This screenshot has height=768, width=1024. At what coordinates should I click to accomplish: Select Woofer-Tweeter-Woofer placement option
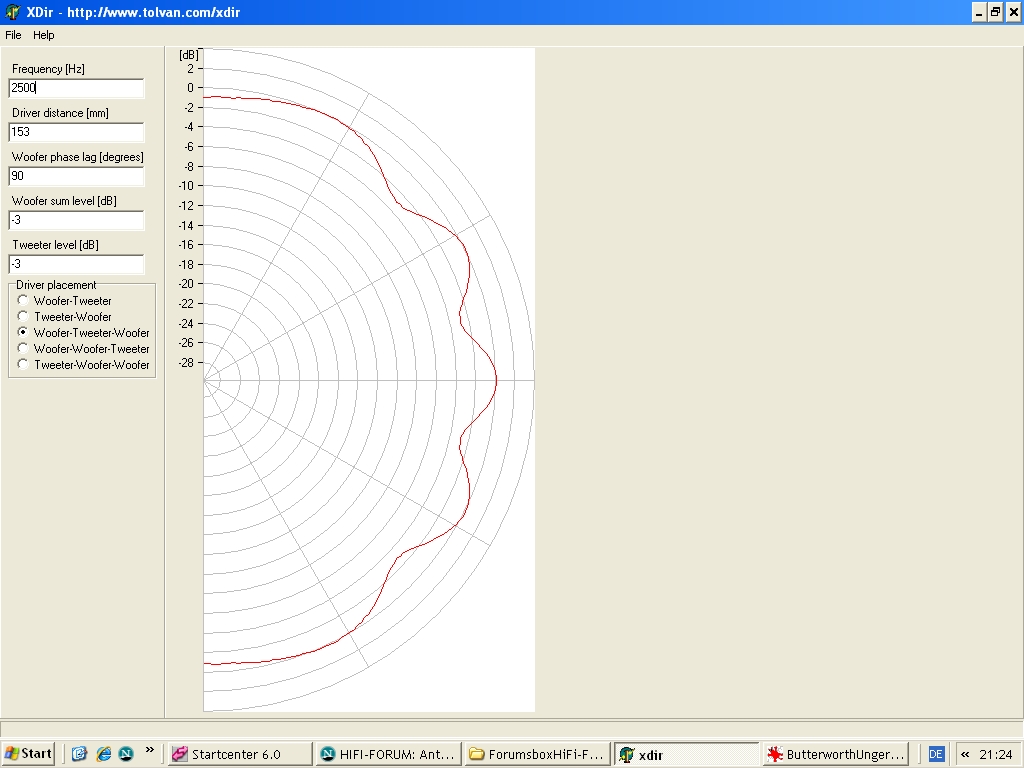23,333
